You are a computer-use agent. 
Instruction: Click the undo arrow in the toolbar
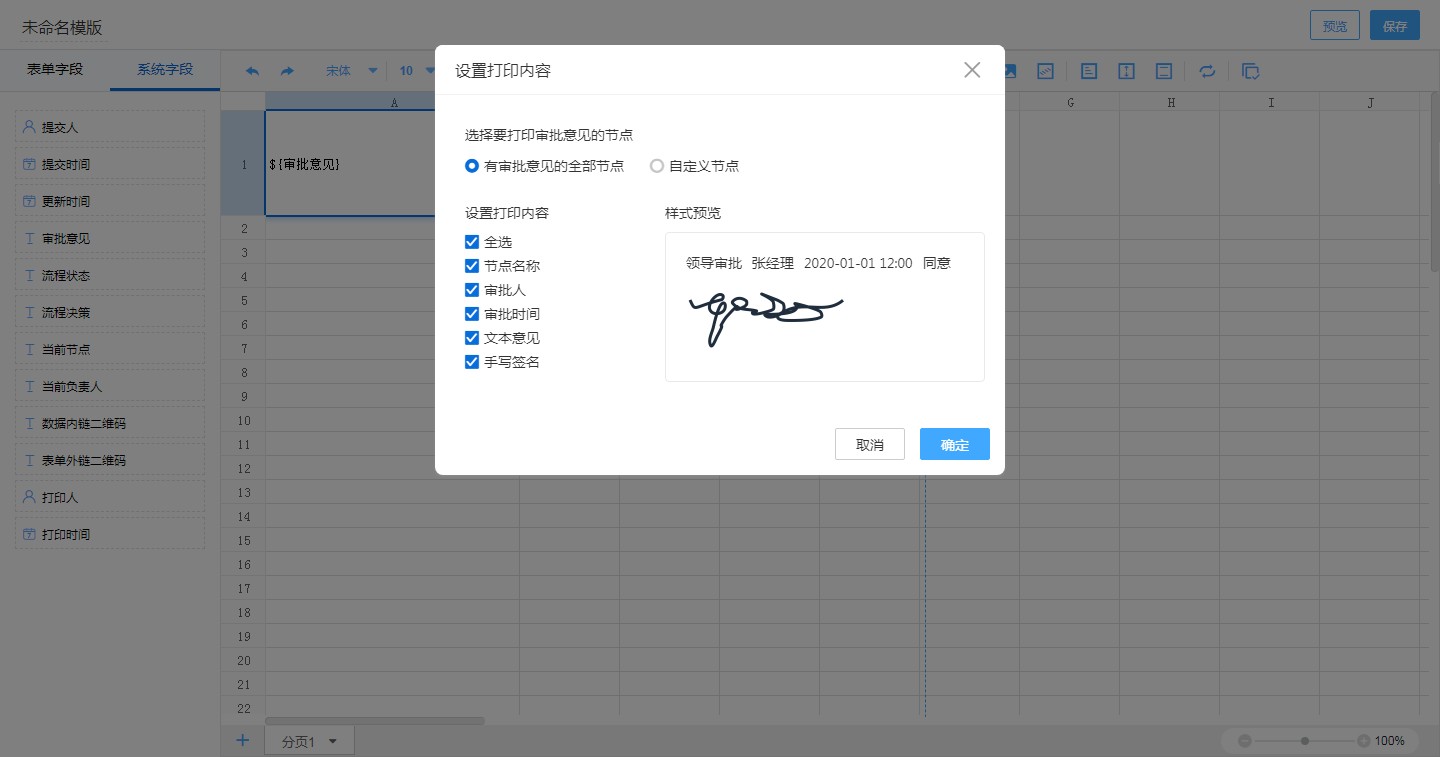tap(252, 71)
